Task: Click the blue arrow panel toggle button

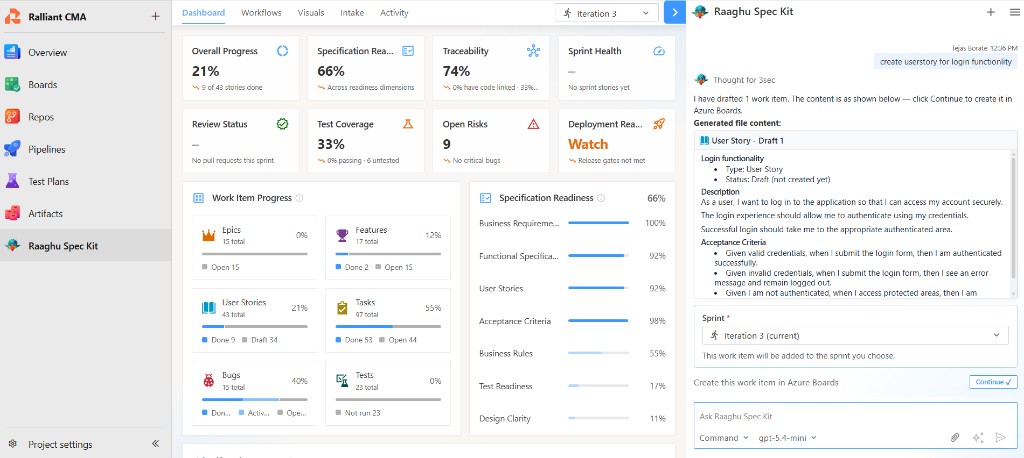Action: (675, 13)
